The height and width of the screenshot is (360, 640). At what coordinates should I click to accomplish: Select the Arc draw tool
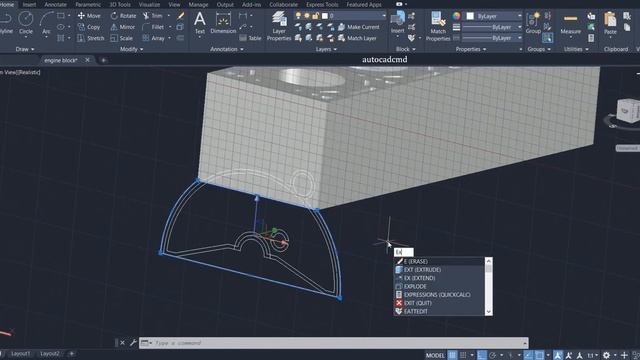(x=46, y=23)
